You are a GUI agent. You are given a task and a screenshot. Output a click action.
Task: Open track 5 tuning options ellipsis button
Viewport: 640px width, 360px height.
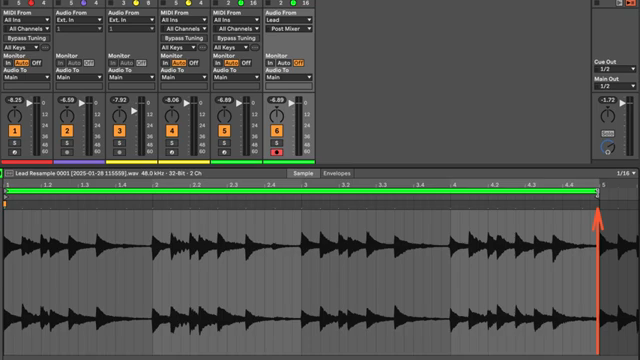pos(255,48)
